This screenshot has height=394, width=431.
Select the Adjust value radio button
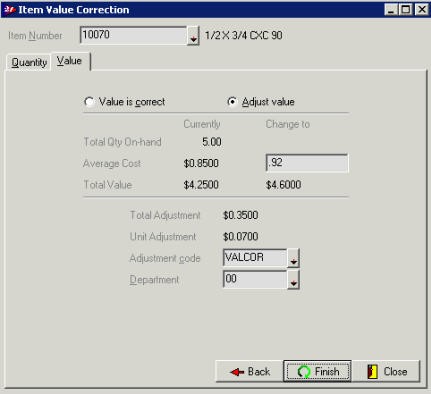pyautogui.click(x=232, y=102)
